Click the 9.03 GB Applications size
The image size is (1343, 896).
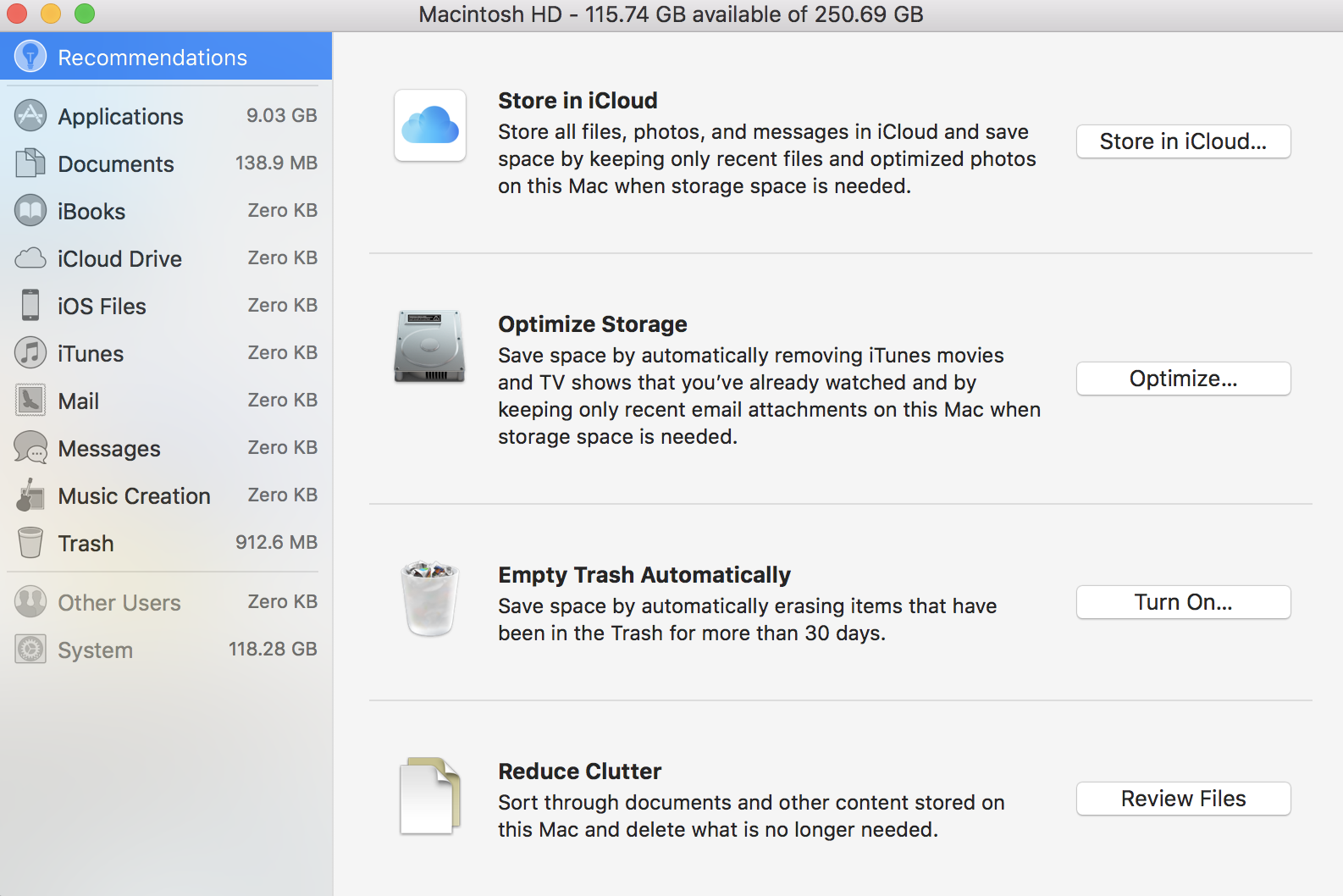(281, 115)
